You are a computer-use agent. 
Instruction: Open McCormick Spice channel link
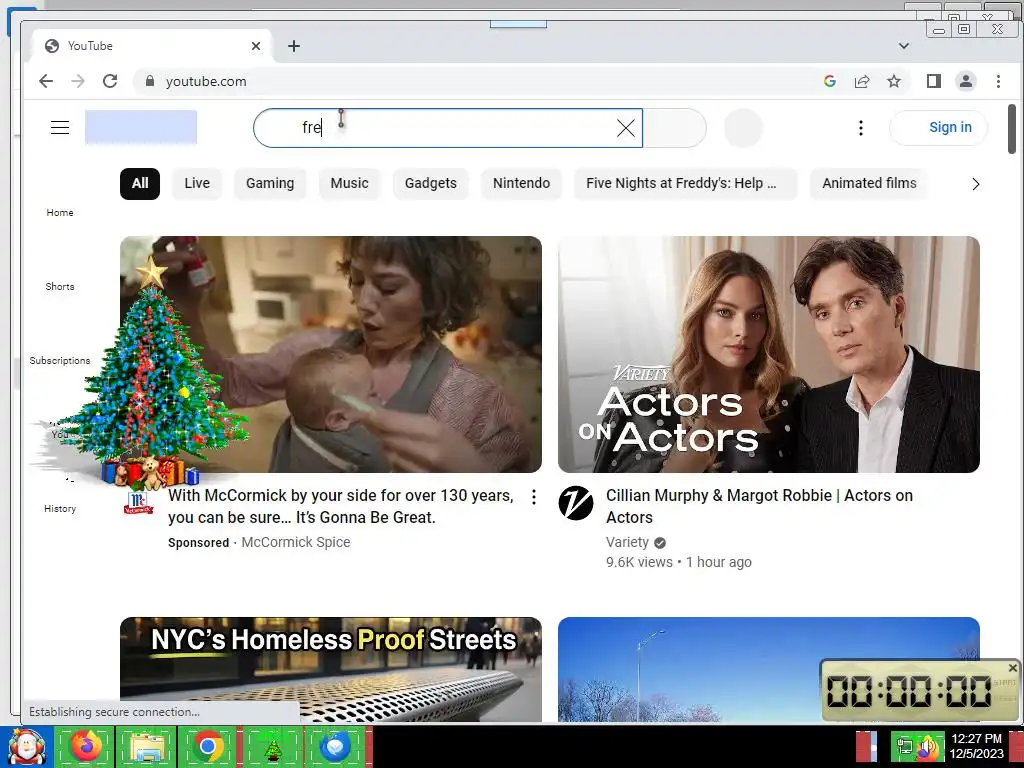coord(296,543)
